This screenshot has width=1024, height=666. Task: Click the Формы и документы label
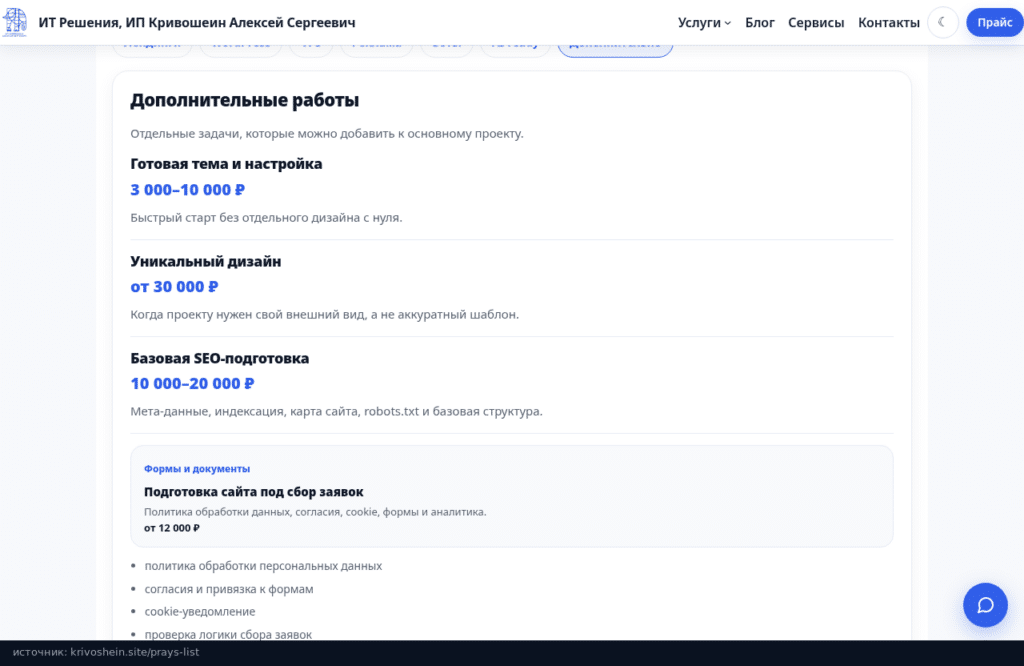tap(197, 469)
